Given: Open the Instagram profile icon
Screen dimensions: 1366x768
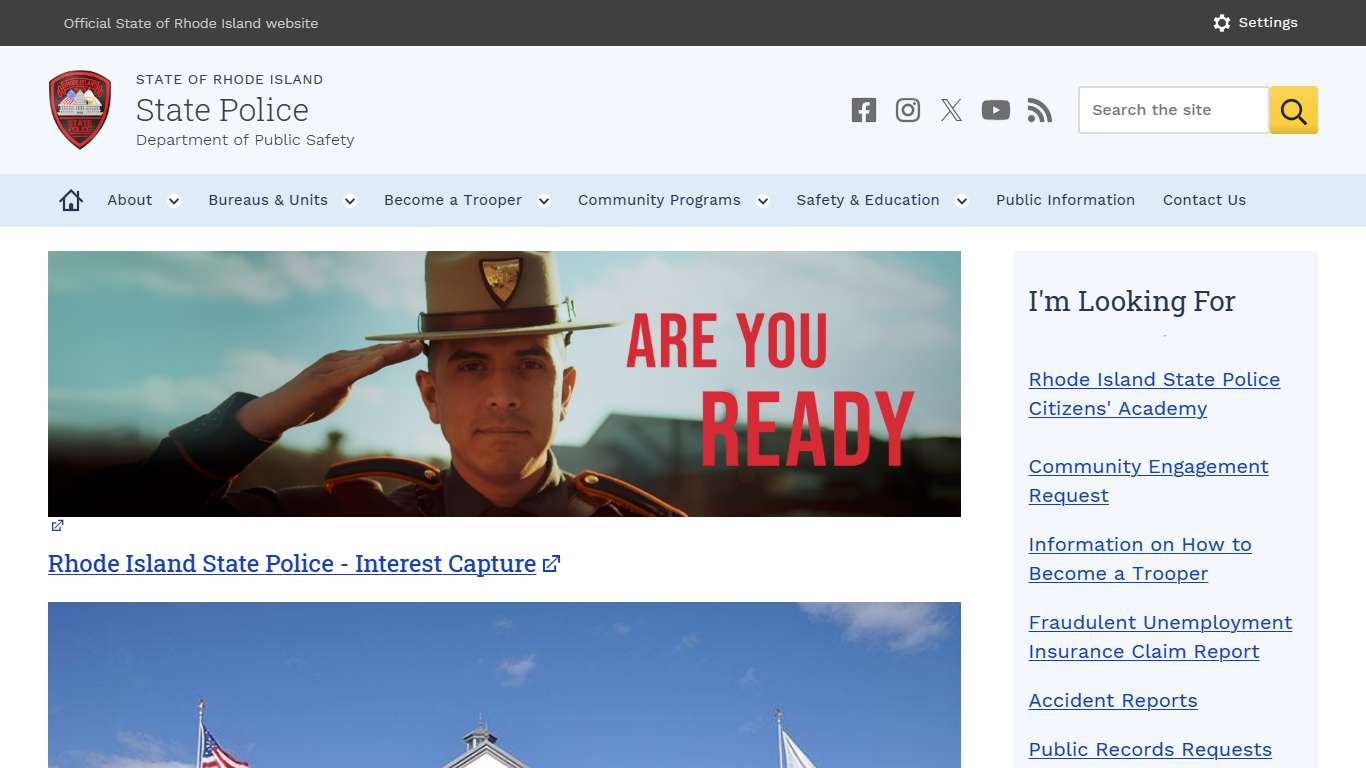Looking at the screenshot, I should click(907, 110).
